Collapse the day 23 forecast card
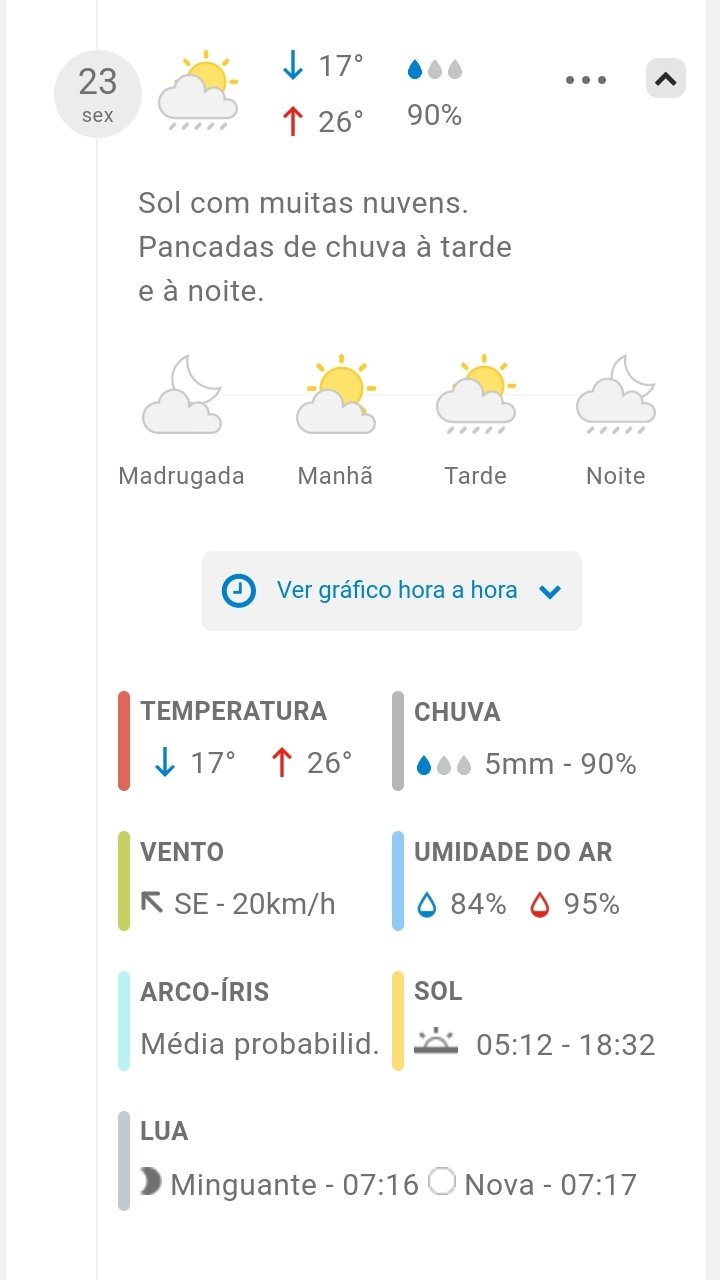 (666, 78)
